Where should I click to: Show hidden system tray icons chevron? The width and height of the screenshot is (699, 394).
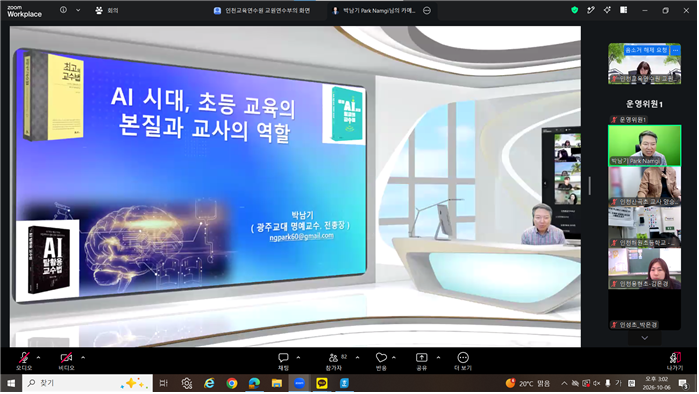tap(564, 383)
